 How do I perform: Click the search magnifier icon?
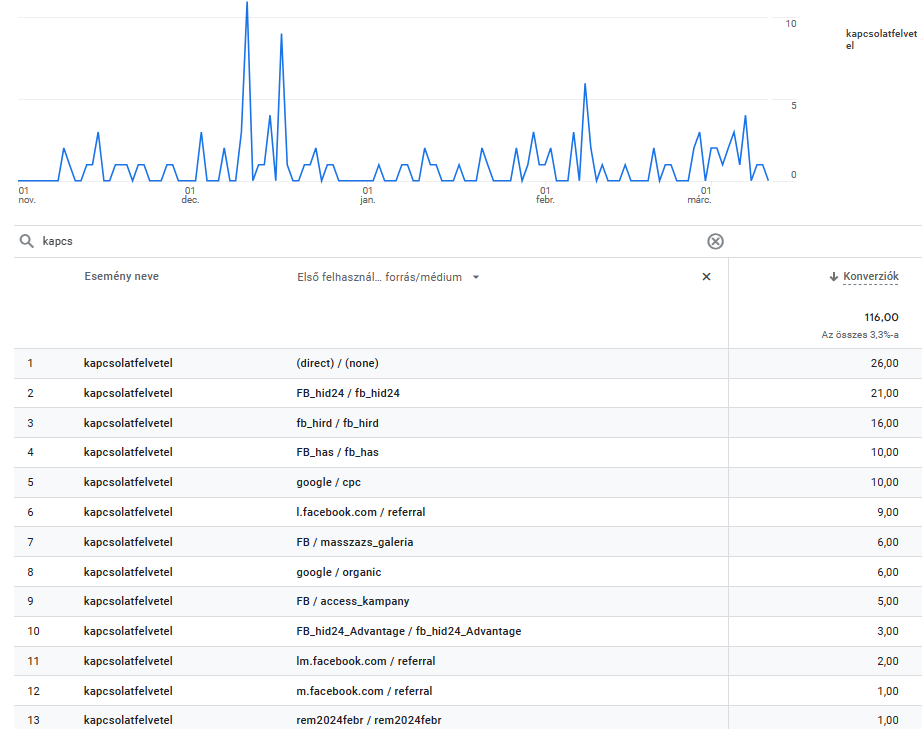[27, 241]
